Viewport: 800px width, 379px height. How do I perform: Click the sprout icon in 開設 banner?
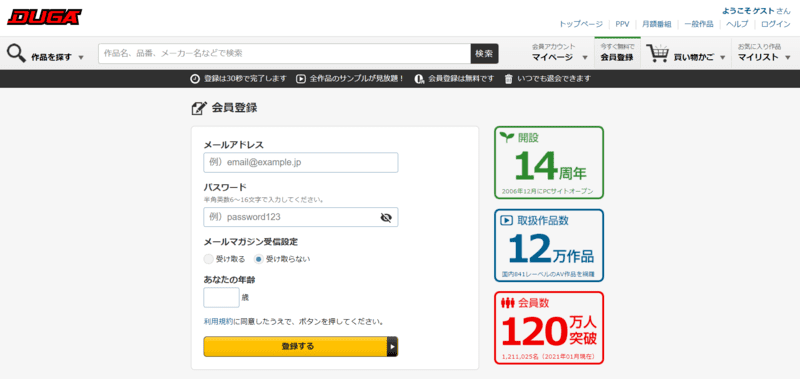(507, 137)
